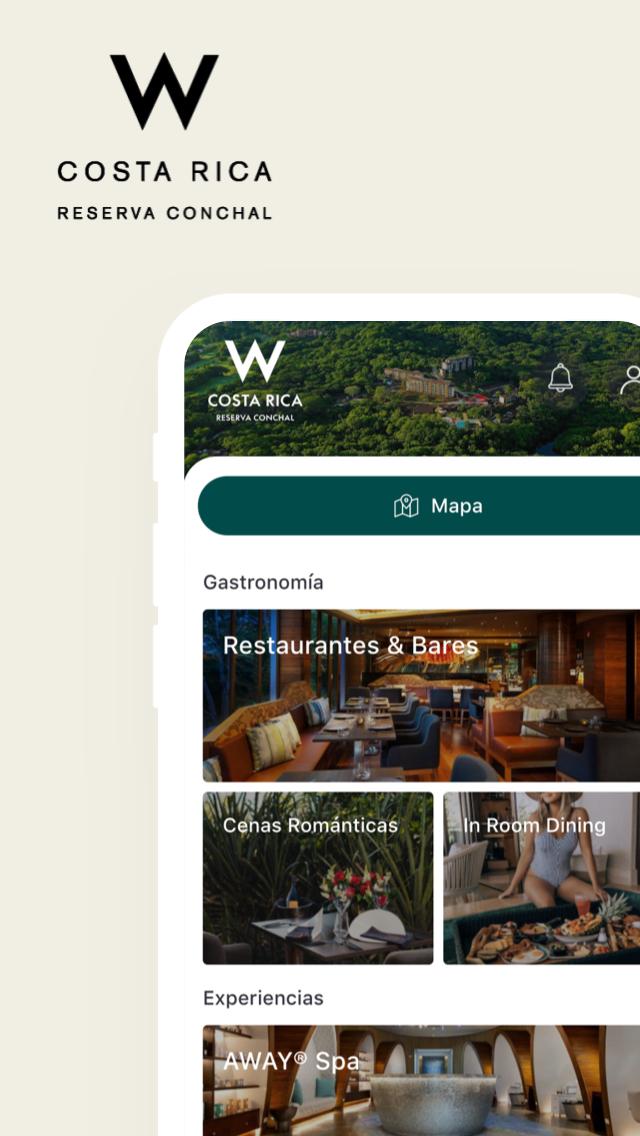Image resolution: width=640 pixels, height=1136 pixels.
Task: Tap the white W logo in app header
Action: (x=254, y=361)
